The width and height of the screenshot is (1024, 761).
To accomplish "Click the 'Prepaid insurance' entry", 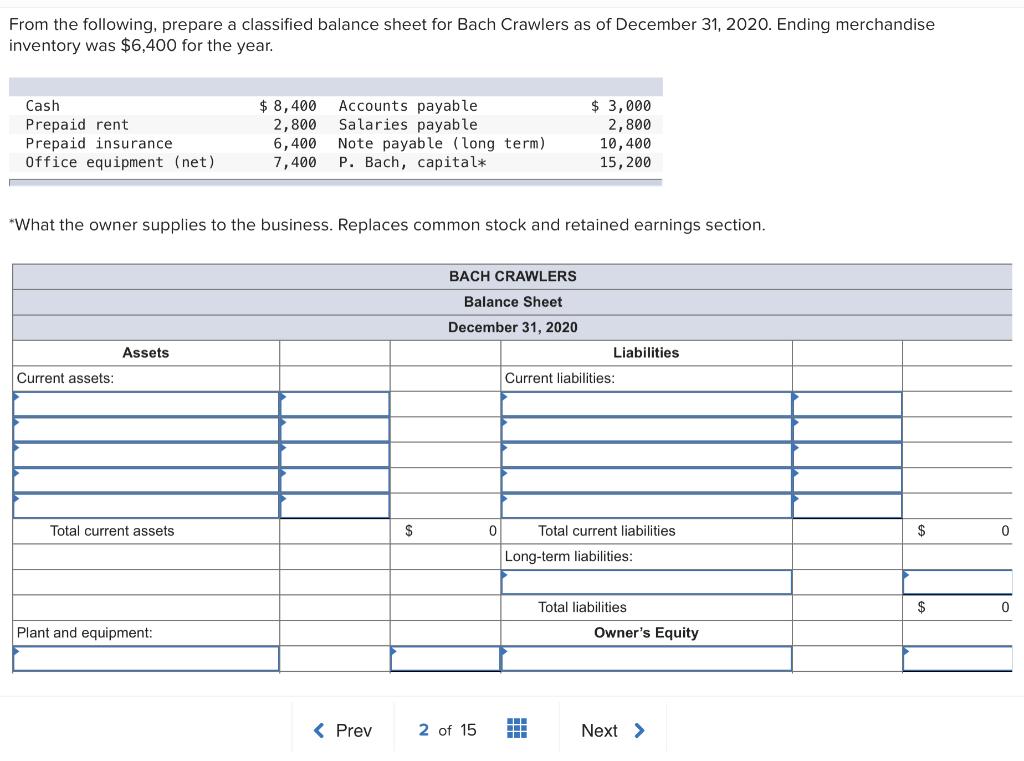I will point(99,143).
